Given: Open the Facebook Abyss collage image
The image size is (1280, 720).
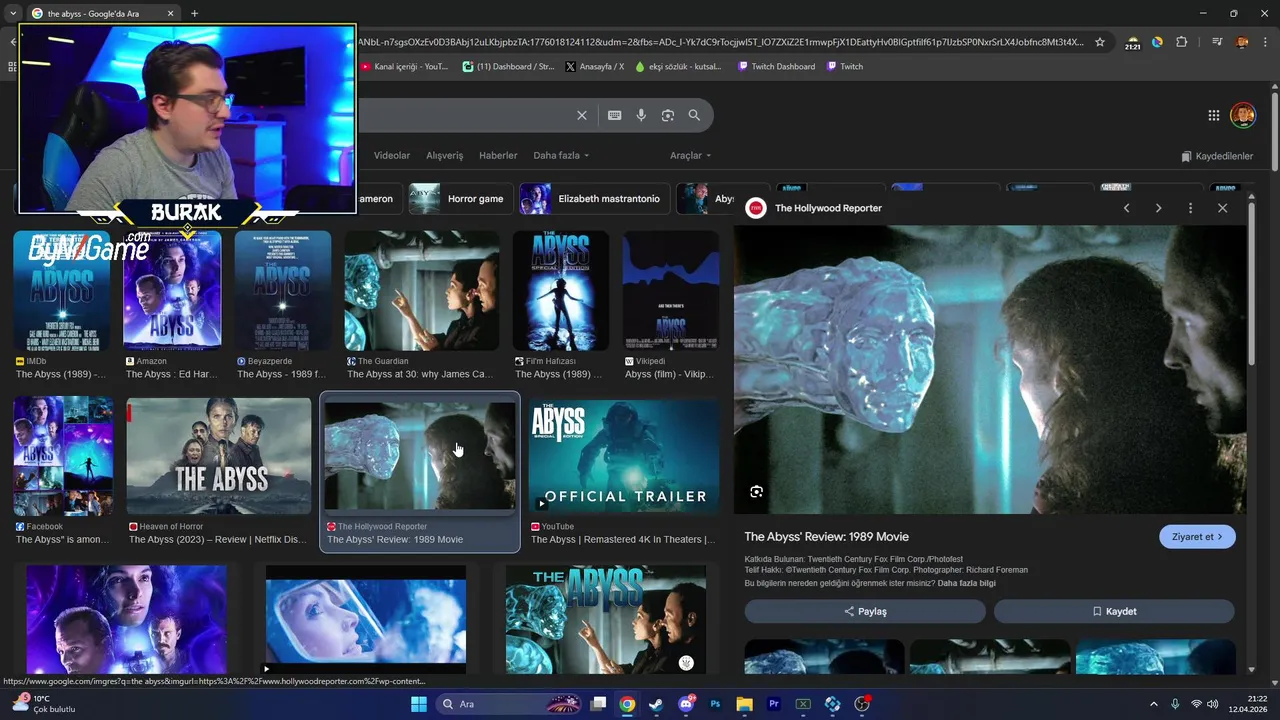Looking at the screenshot, I should [x=63, y=456].
